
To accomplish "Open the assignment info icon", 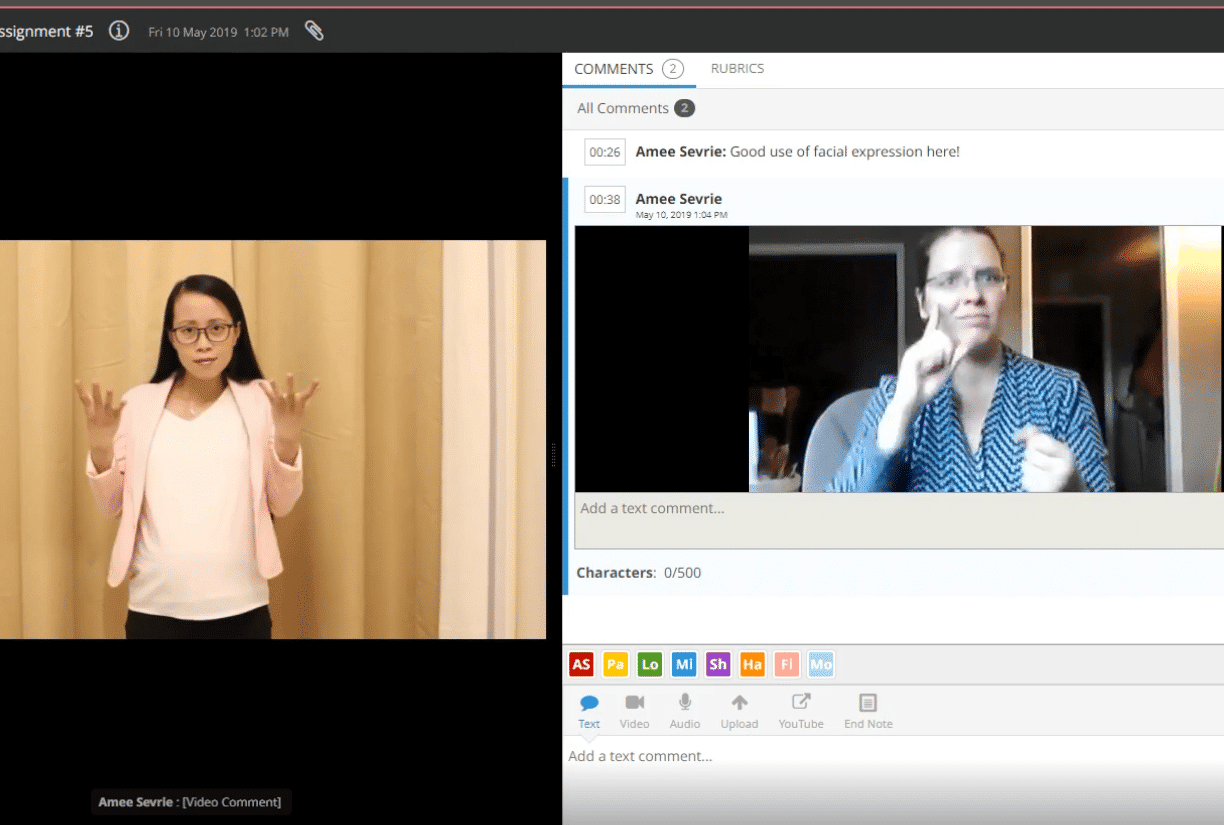I will point(119,31).
